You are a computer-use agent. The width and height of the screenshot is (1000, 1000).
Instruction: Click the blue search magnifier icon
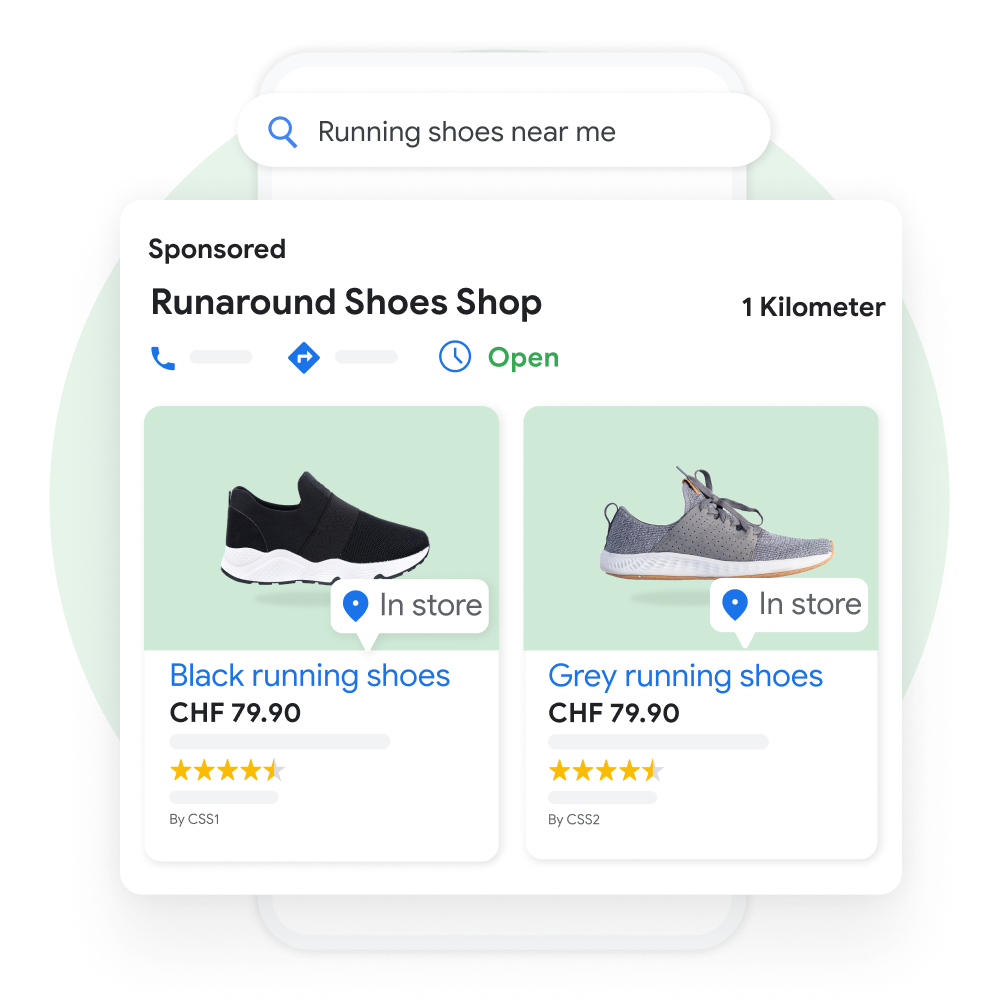283,132
